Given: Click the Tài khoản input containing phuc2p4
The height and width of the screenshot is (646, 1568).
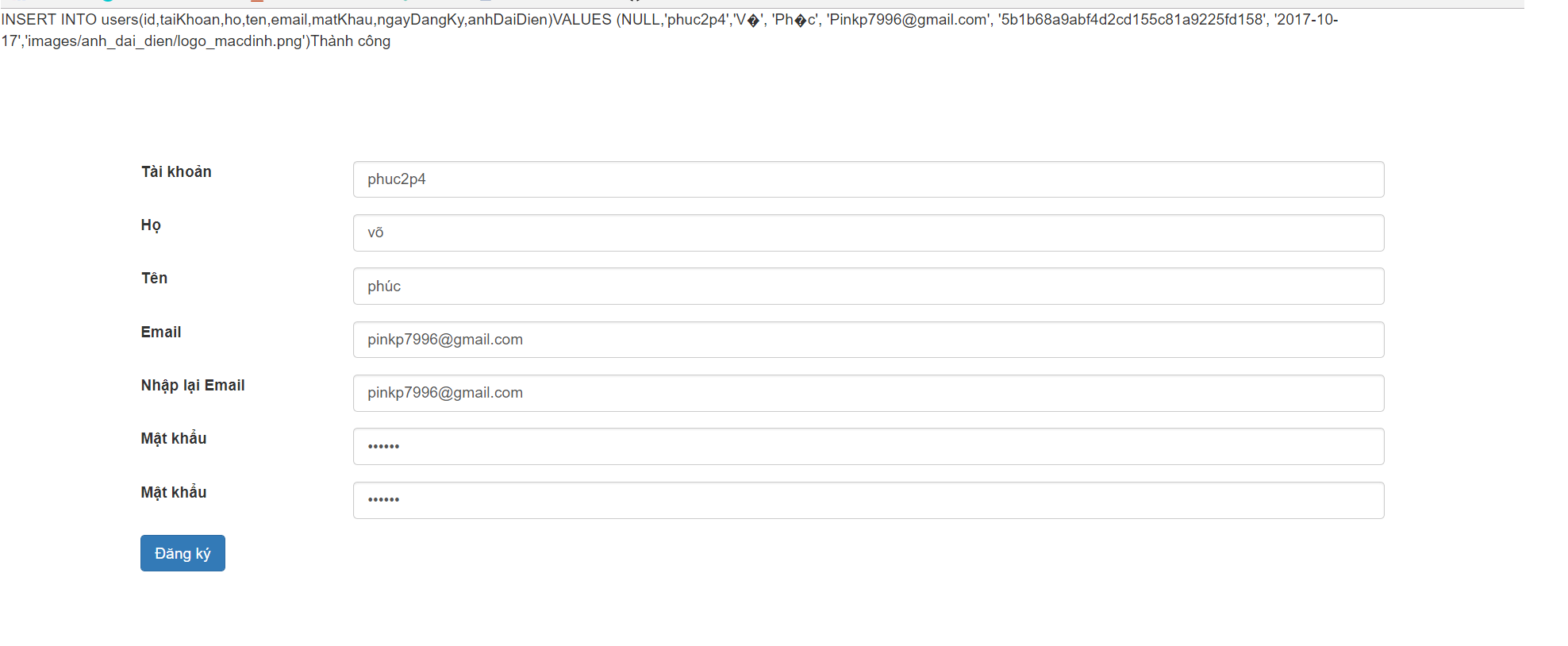Looking at the screenshot, I should coord(868,179).
